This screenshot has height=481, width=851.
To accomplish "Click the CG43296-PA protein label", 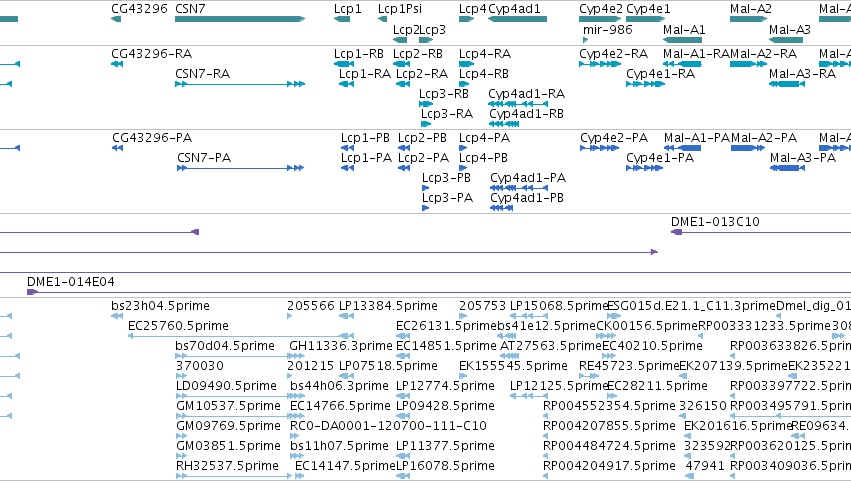I will 152,137.
